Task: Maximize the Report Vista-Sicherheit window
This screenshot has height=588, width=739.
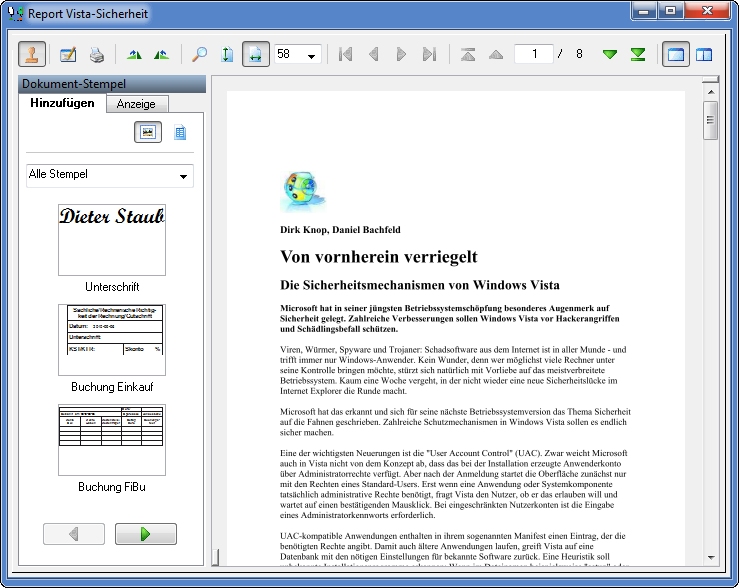Action: click(670, 10)
